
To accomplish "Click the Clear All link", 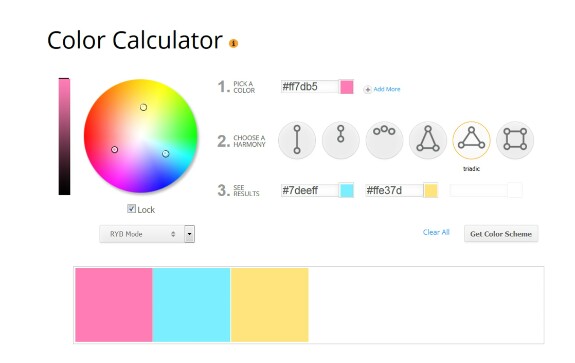I will click(x=436, y=232).
